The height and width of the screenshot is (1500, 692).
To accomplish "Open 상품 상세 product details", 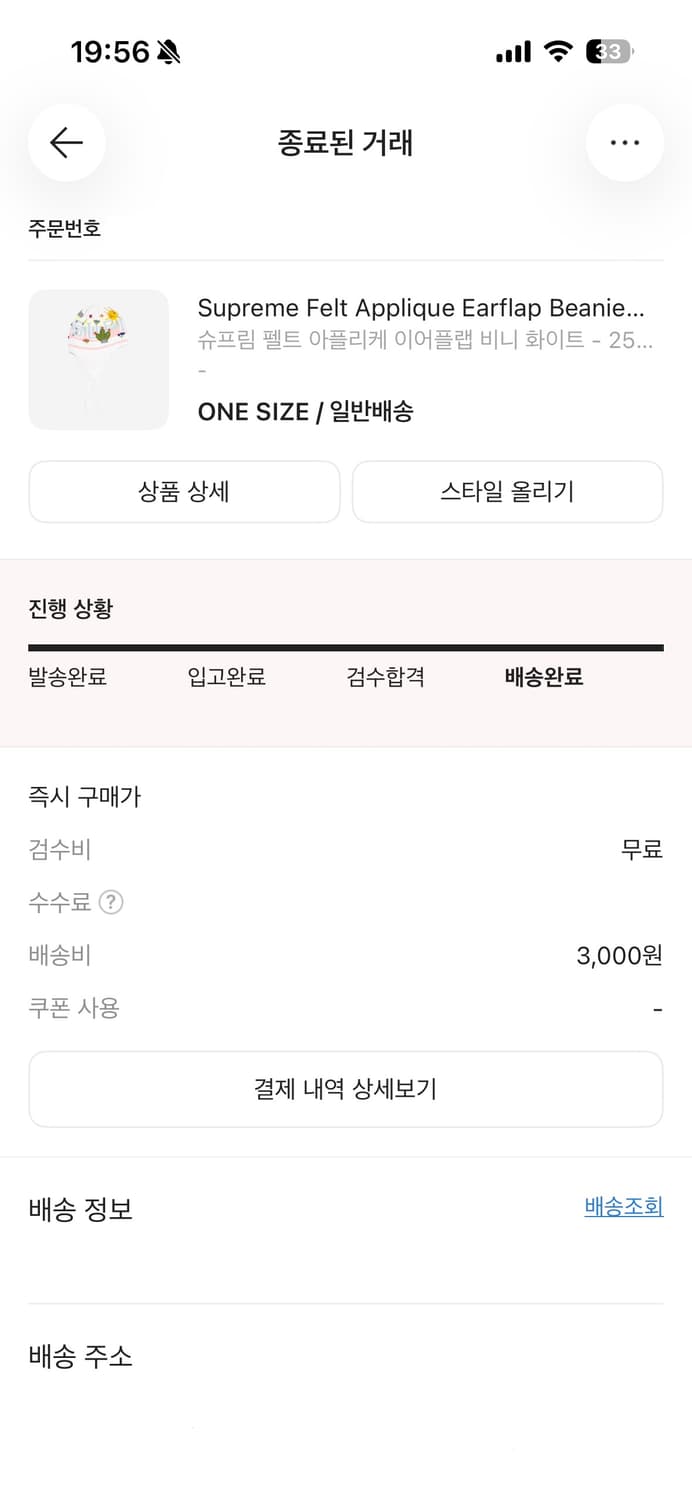I will (x=184, y=491).
